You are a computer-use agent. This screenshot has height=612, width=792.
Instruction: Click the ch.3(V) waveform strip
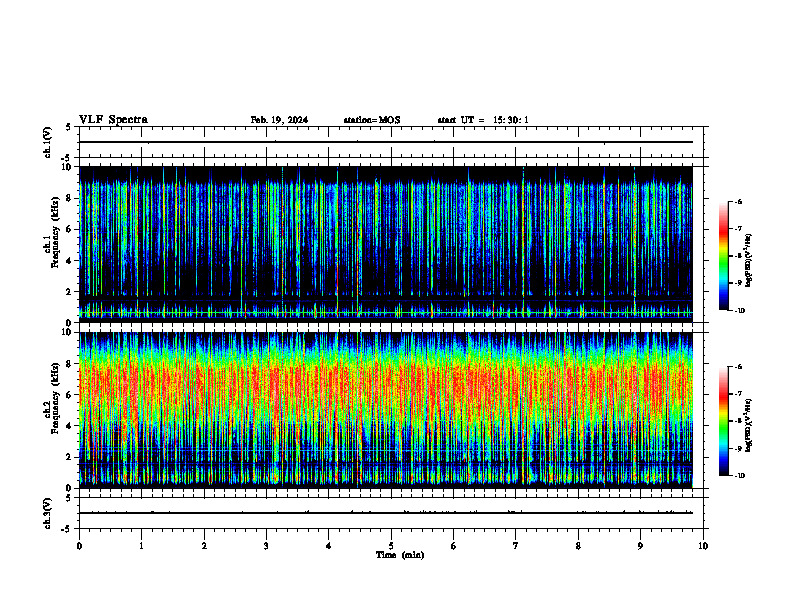pos(391,513)
